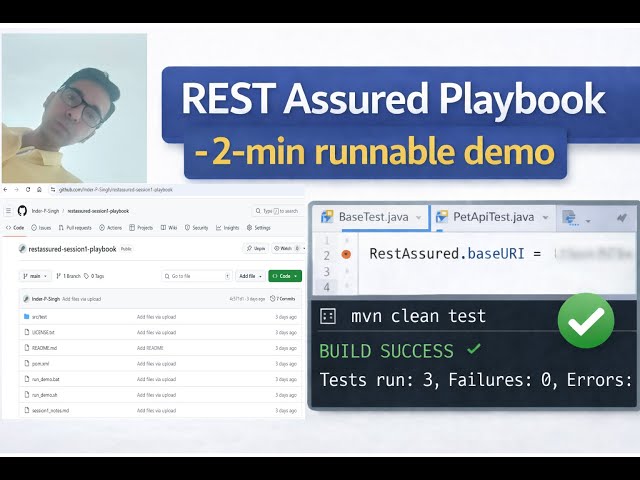Expand the PetApiTest.java tab dropdown arrow
The height and width of the screenshot is (480, 640).
pyautogui.click(x=545, y=218)
